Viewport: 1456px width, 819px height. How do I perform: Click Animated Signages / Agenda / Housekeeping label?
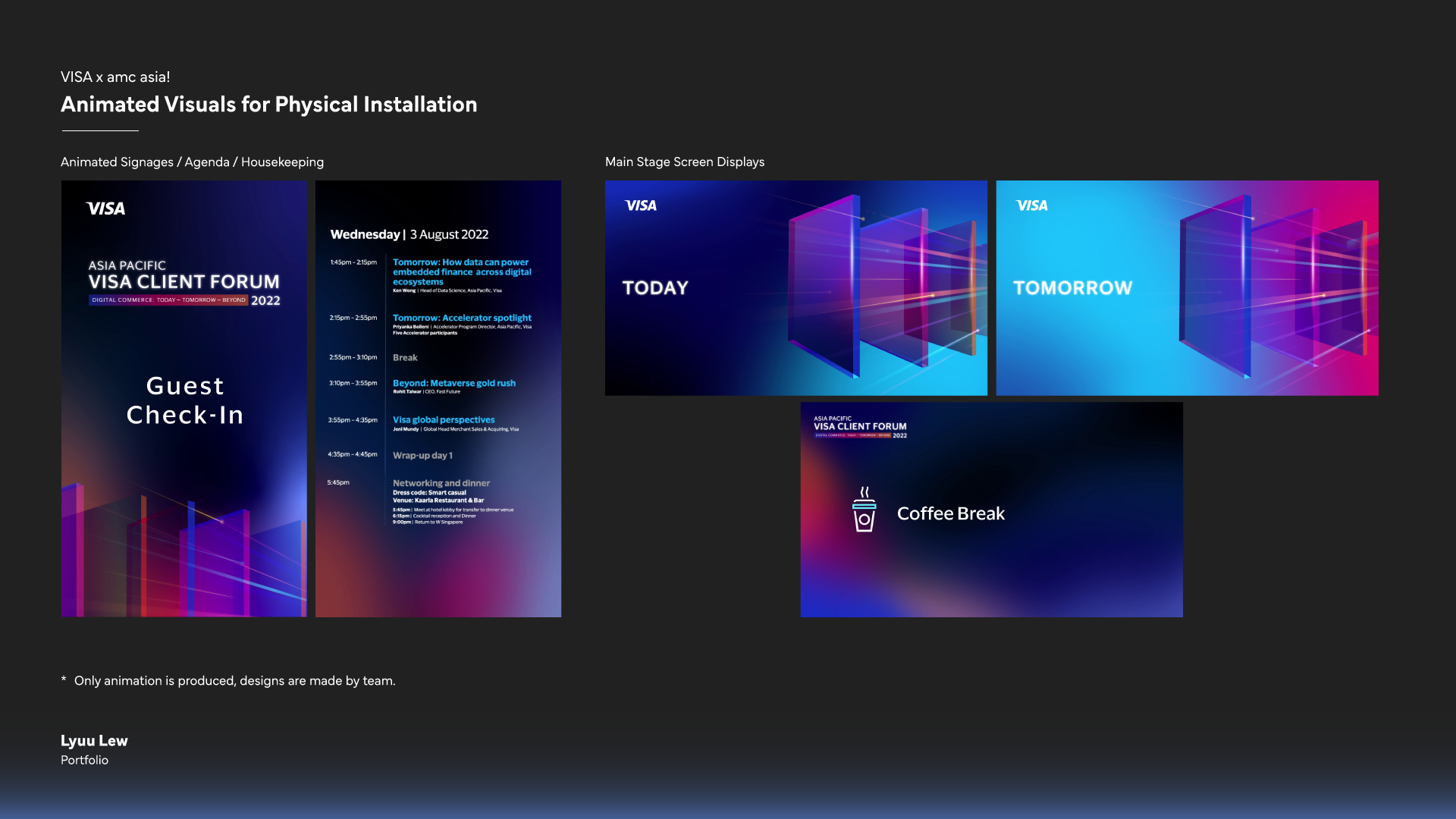pyautogui.click(x=192, y=162)
